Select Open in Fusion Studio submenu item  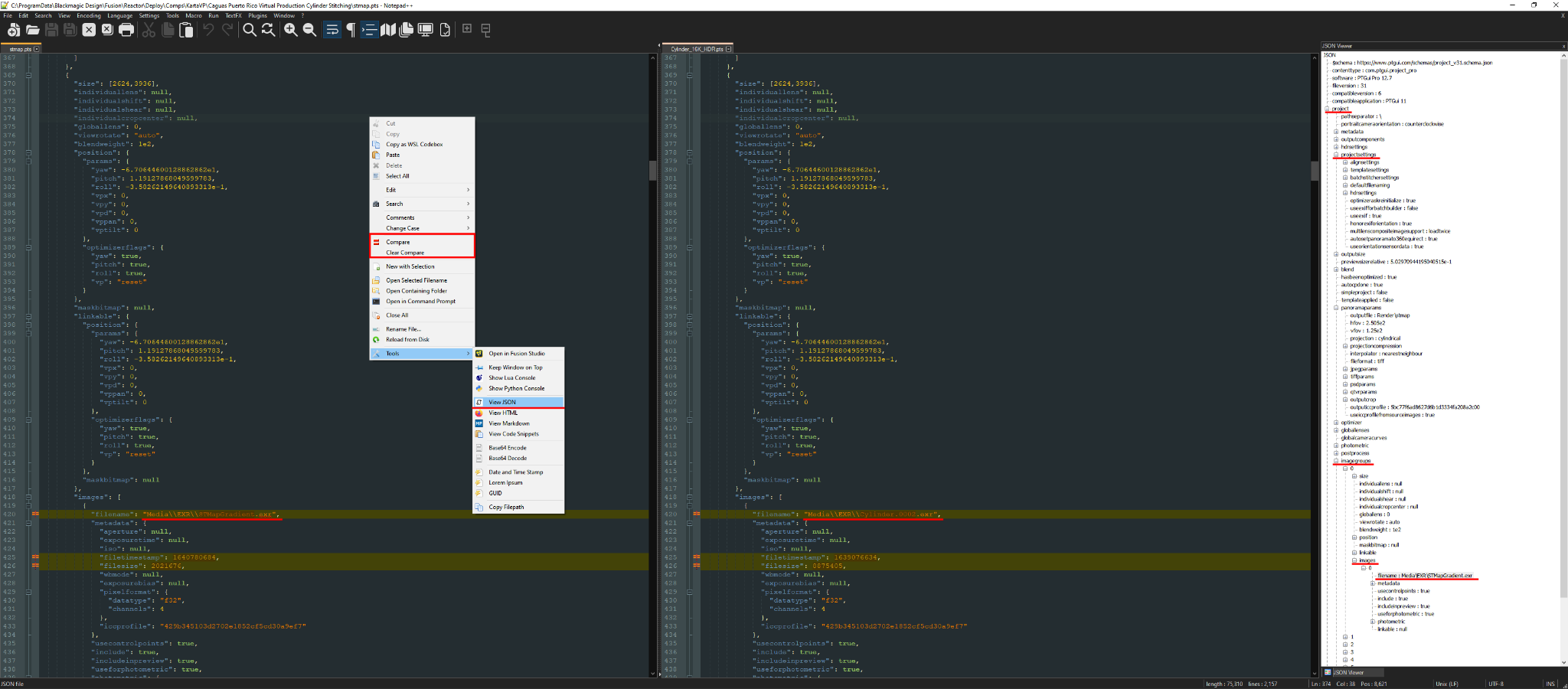point(518,354)
